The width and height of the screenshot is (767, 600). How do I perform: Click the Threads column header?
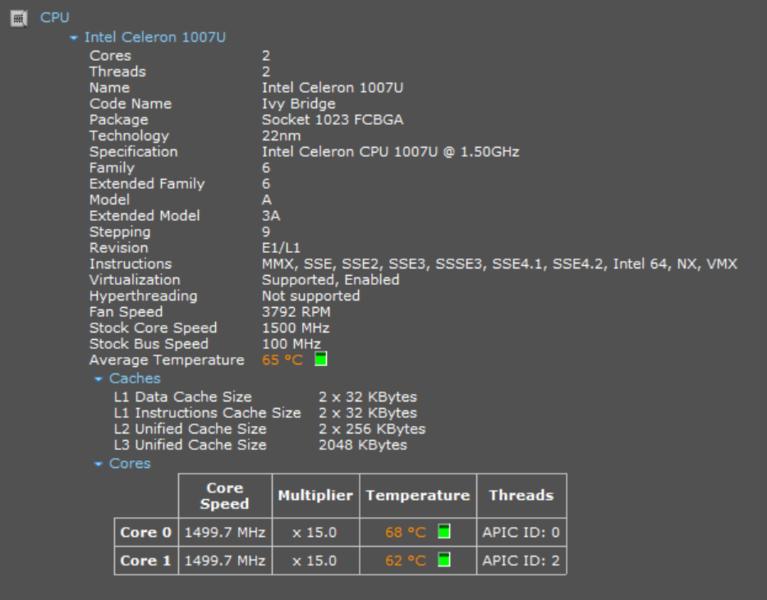(521, 496)
